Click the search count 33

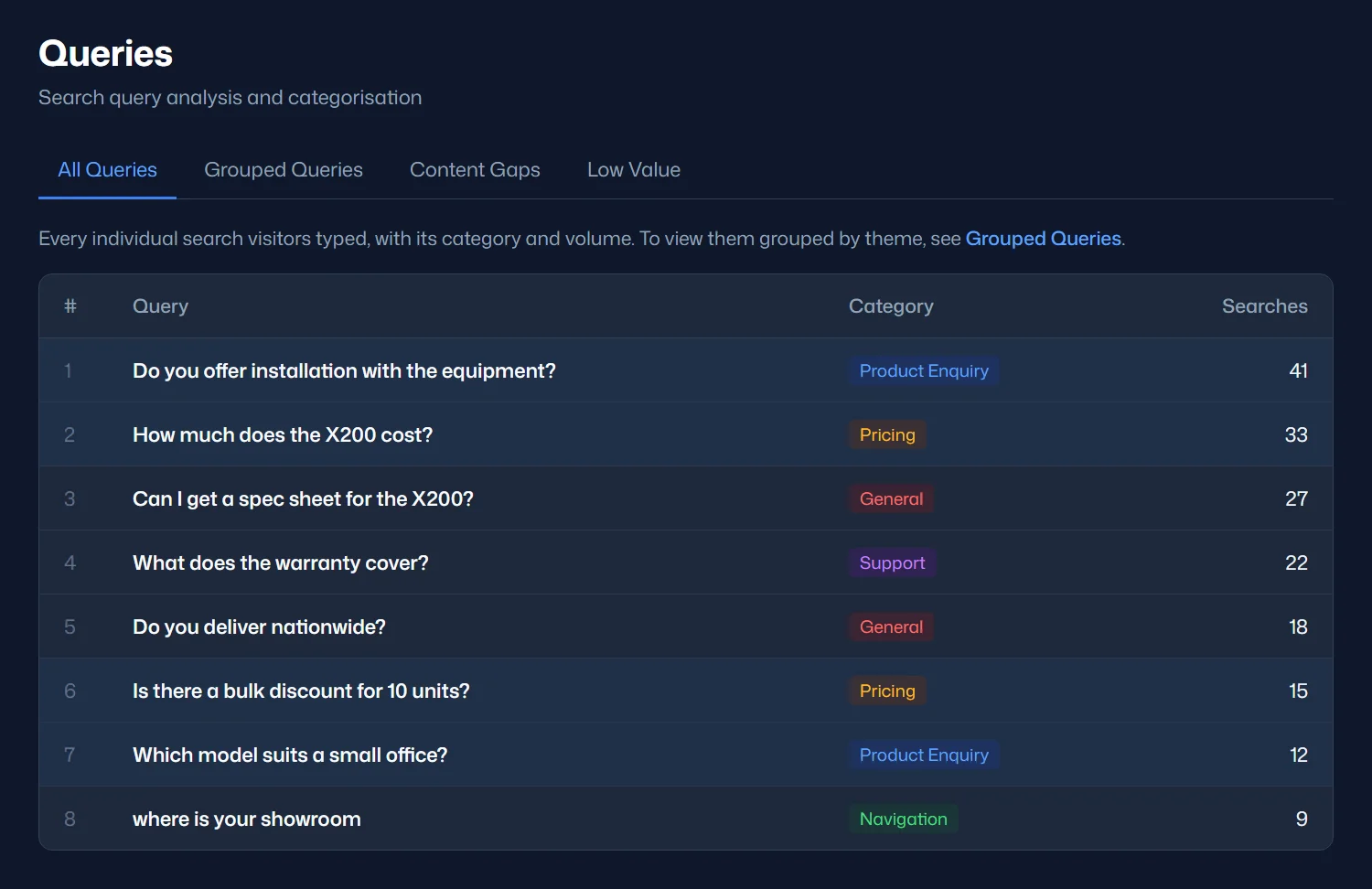pyautogui.click(x=1296, y=434)
